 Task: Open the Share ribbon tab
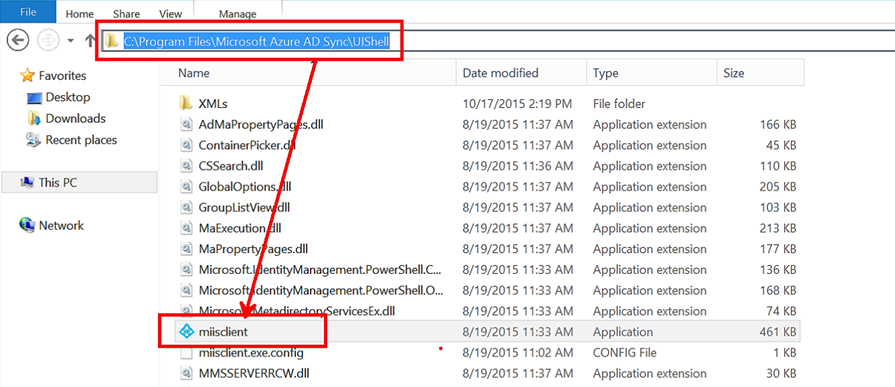[127, 14]
